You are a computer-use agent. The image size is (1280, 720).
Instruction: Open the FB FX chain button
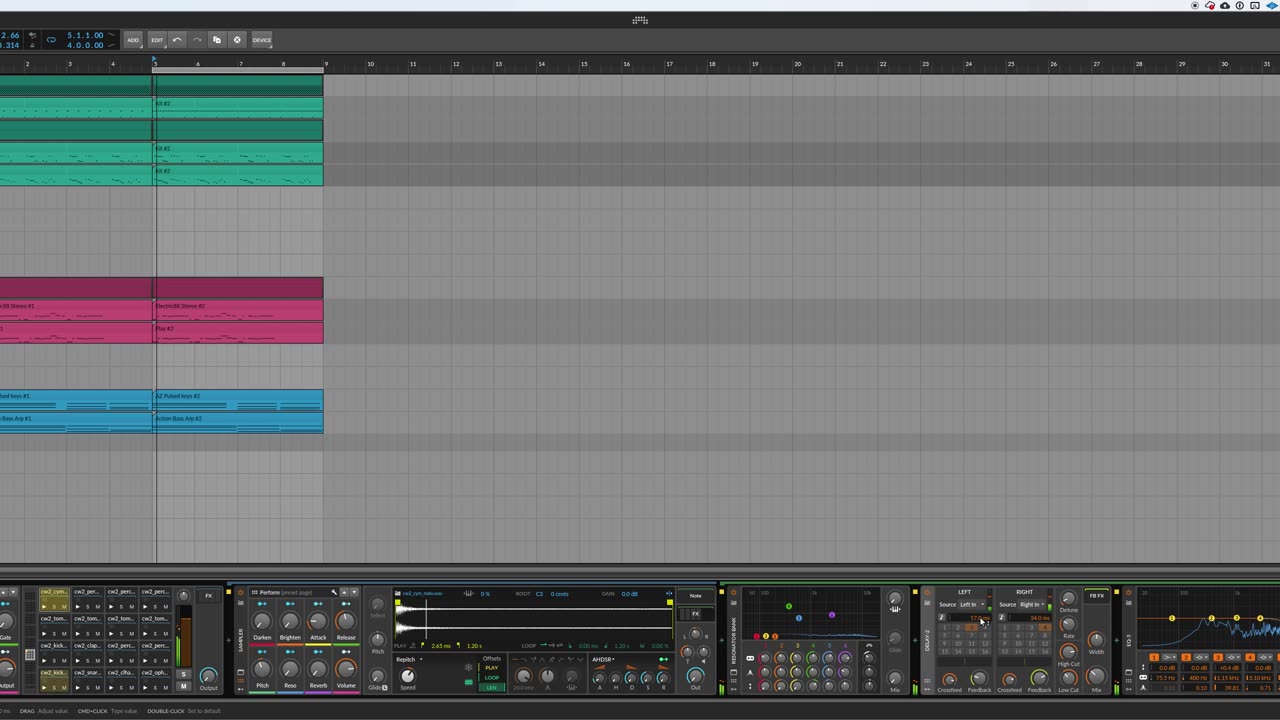(x=1097, y=596)
